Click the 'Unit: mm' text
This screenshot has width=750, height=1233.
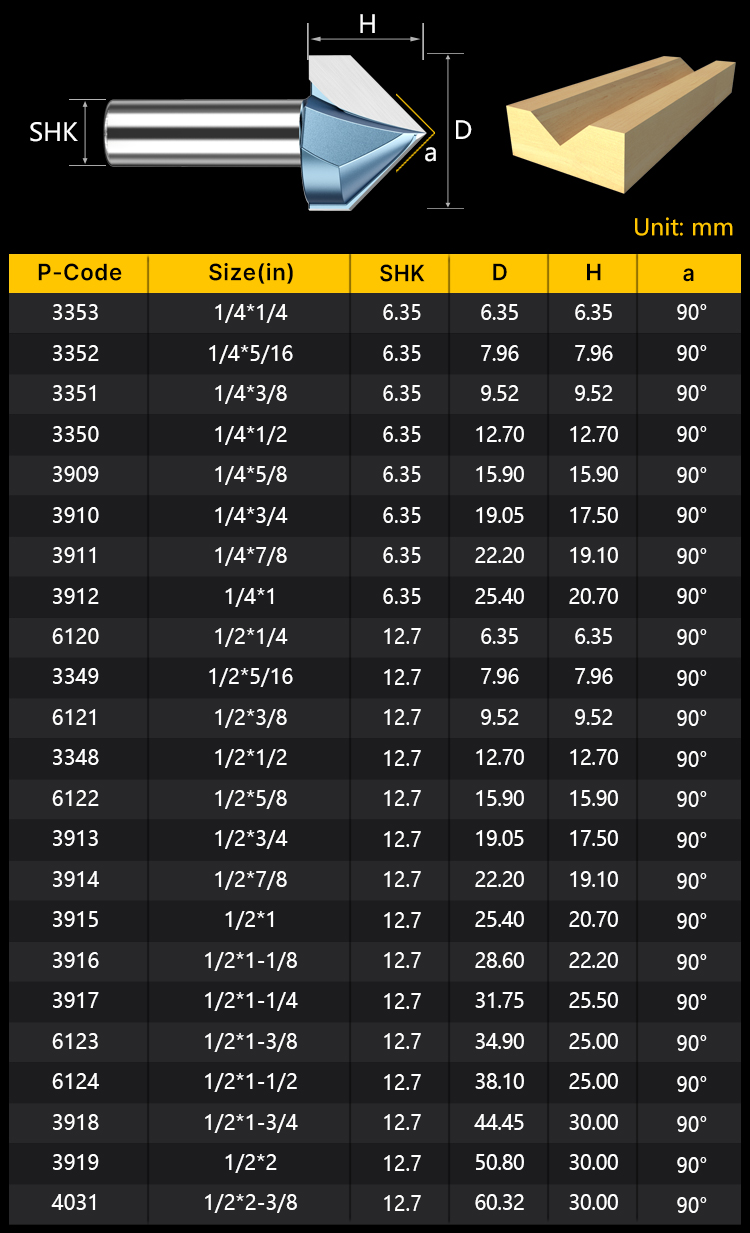coord(683,227)
